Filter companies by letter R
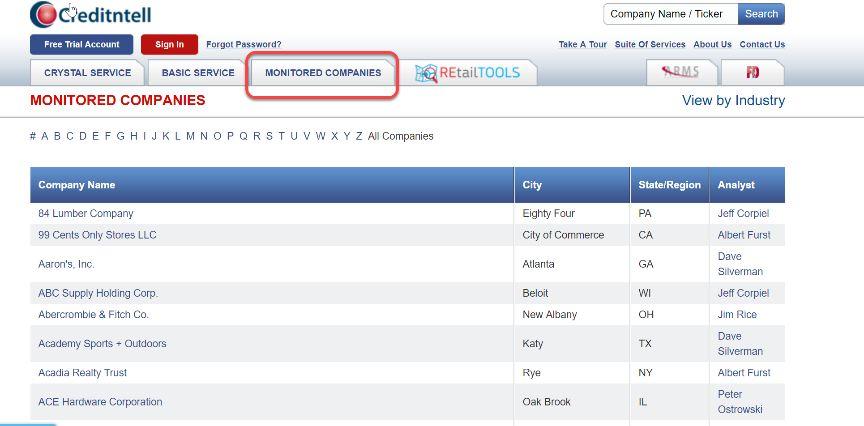The image size is (864, 426). pos(257,136)
